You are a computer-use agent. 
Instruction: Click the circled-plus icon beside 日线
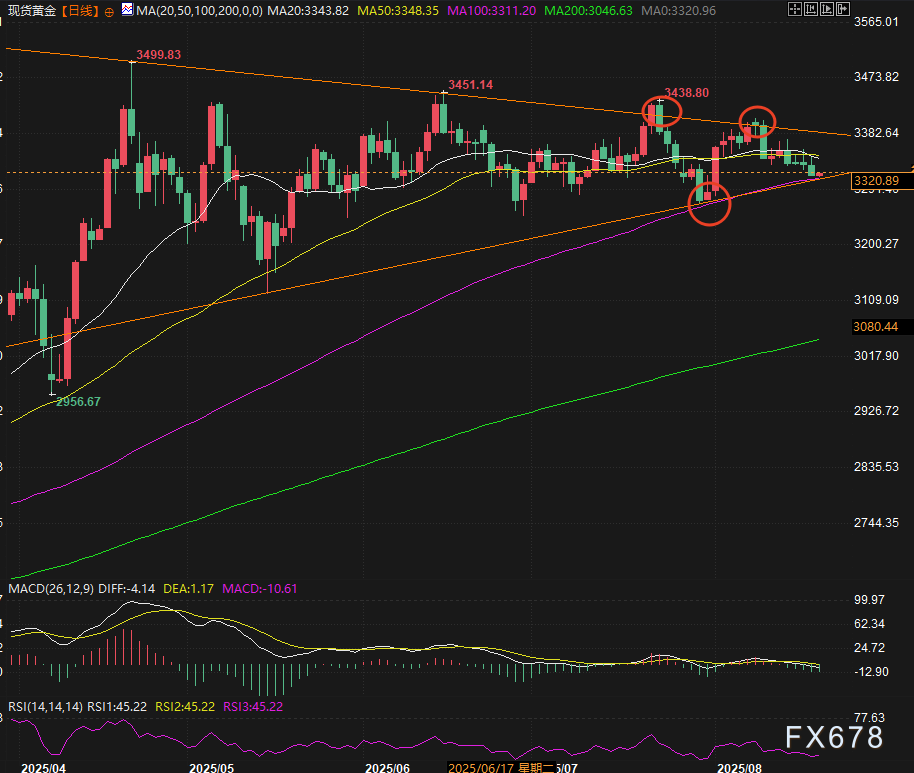[109, 11]
